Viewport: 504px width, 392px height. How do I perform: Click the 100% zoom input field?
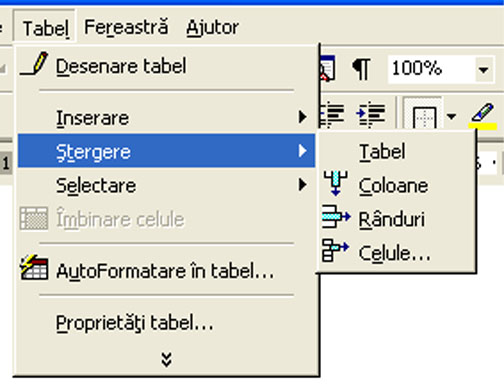[x=431, y=69]
